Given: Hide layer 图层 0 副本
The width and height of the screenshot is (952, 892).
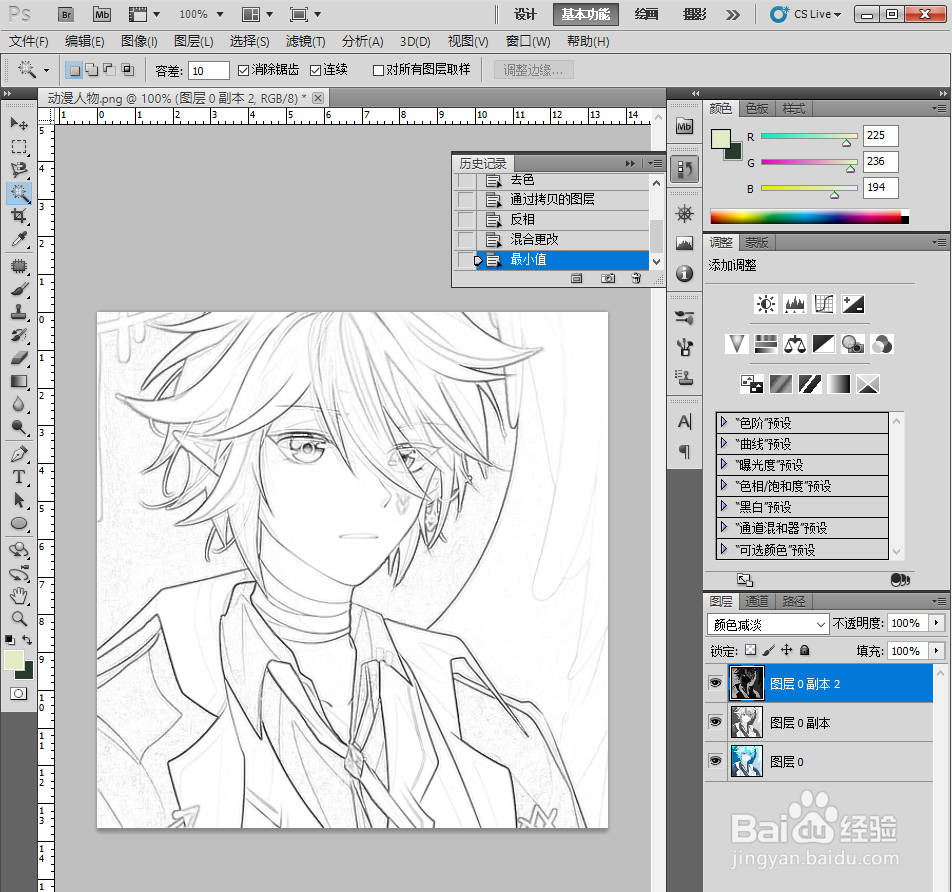Looking at the screenshot, I should [x=716, y=722].
